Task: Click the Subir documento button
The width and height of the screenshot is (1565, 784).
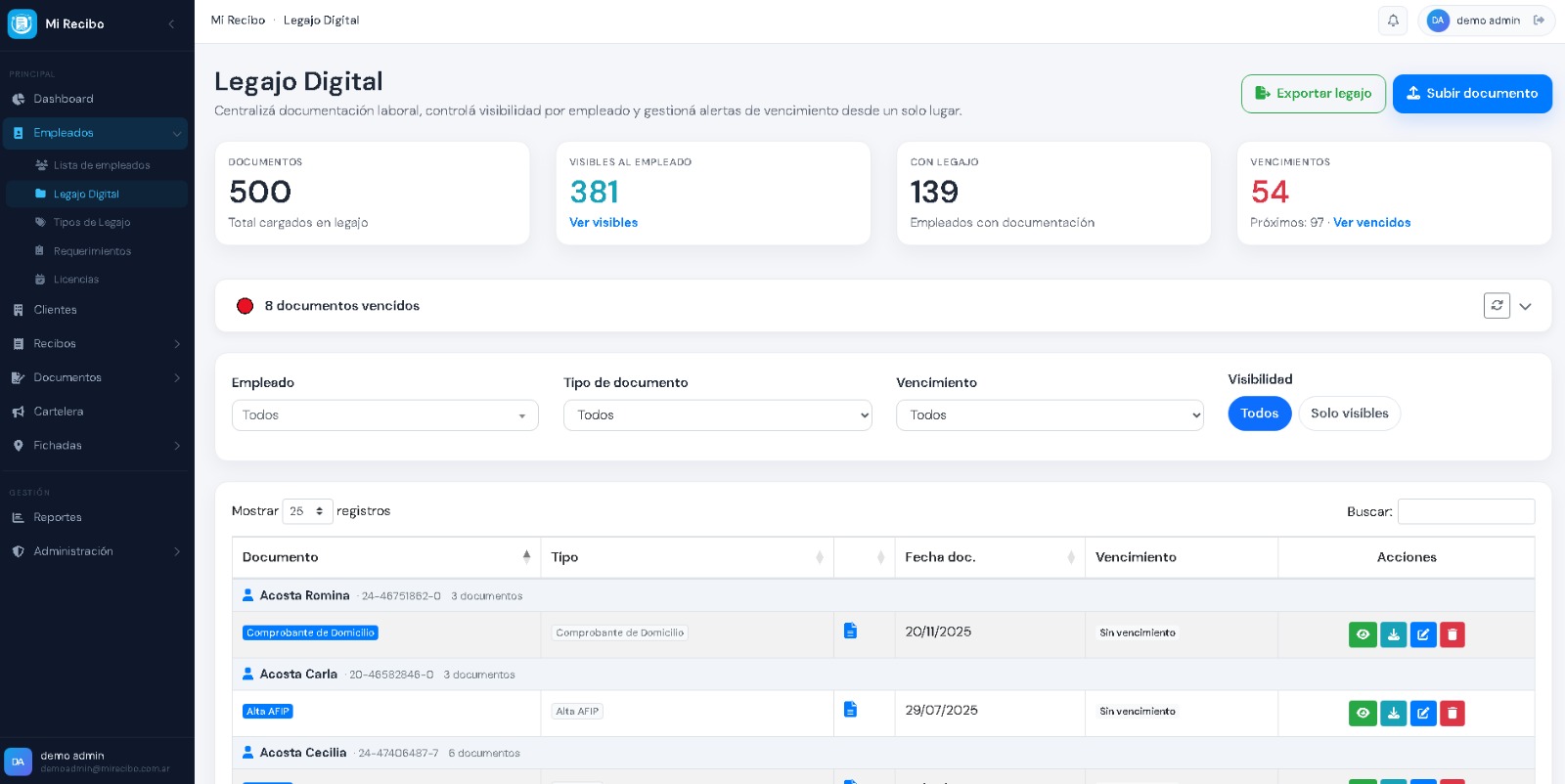Action: pos(1471,94)
